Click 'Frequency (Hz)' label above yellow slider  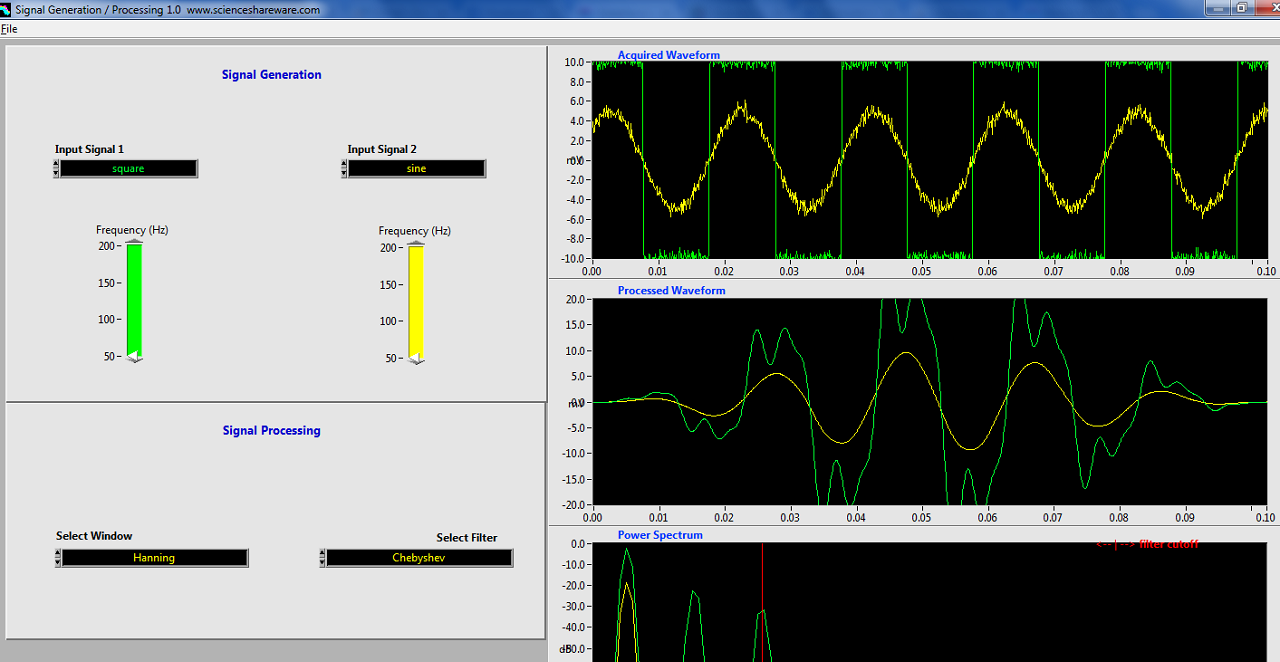coord(415,231)
